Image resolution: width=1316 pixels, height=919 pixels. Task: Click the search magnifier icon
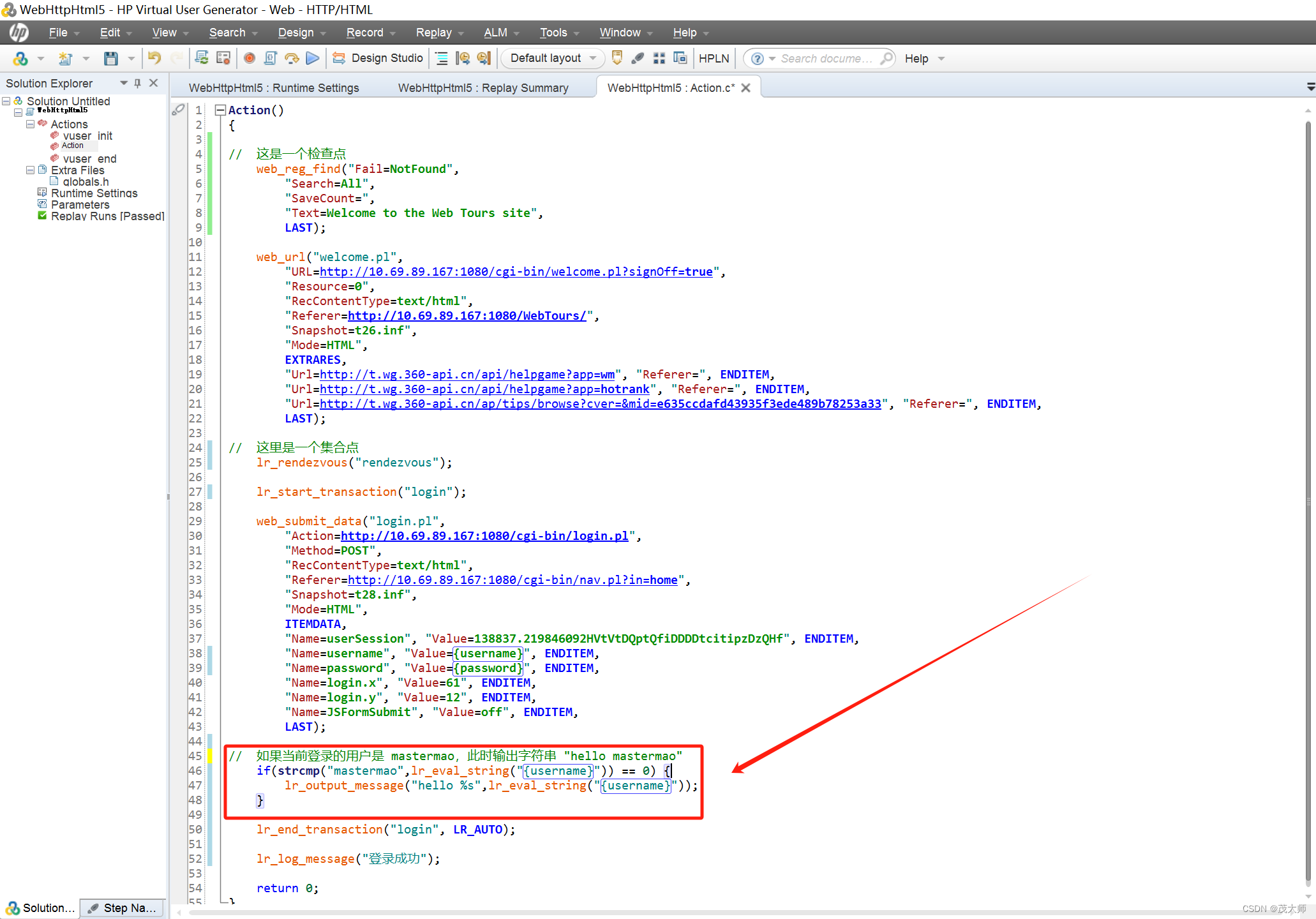(x=886, y=58)
